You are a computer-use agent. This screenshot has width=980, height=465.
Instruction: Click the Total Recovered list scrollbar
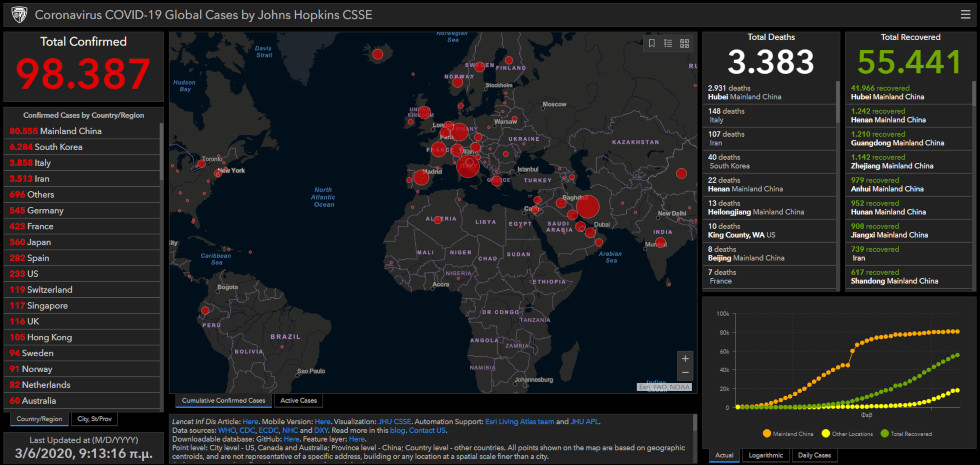point(973,94)
